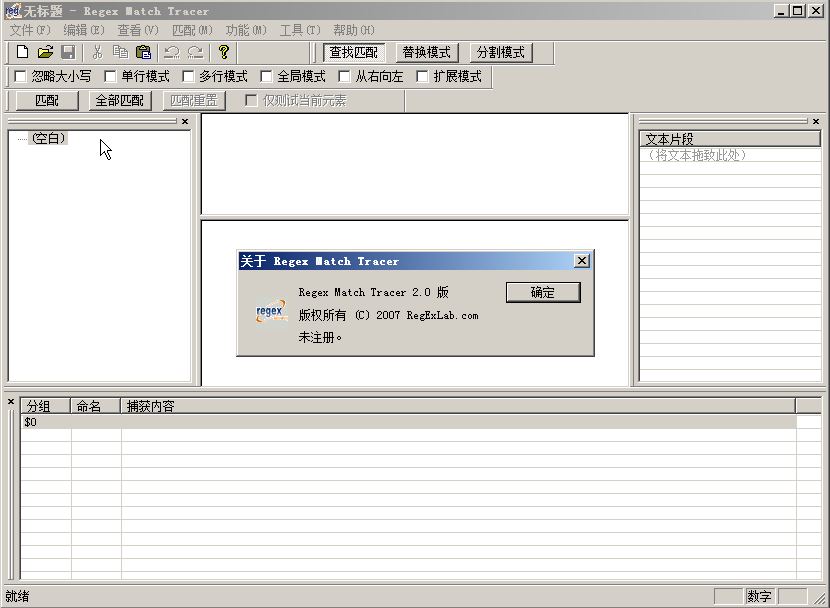This screenshot has width=830, height=608.
Task: Click the 捕获内容 column header
Action: [458, 406]
